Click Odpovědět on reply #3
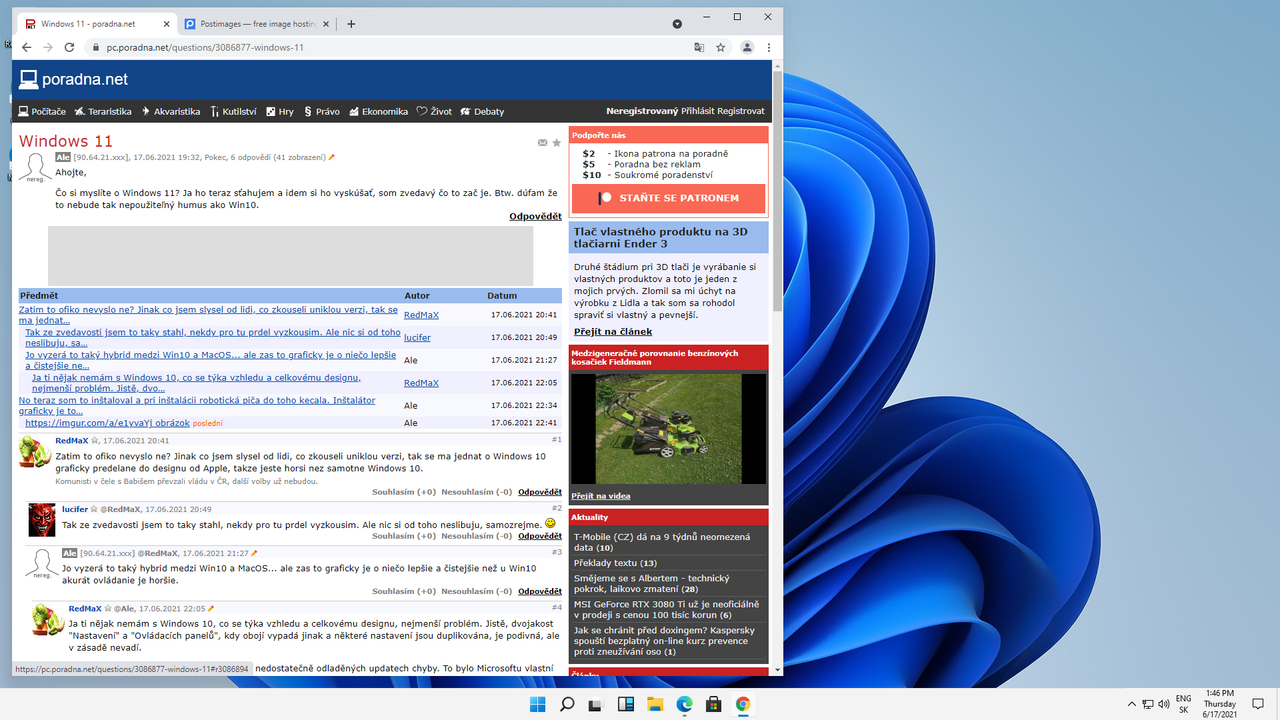This screenshot has width=1280, height=720. pyautogui.click(x=539, y=591)
